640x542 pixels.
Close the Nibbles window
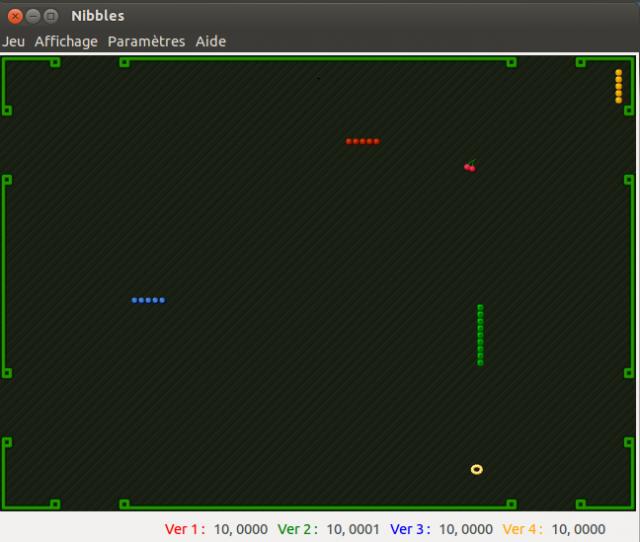coord(15,16)
